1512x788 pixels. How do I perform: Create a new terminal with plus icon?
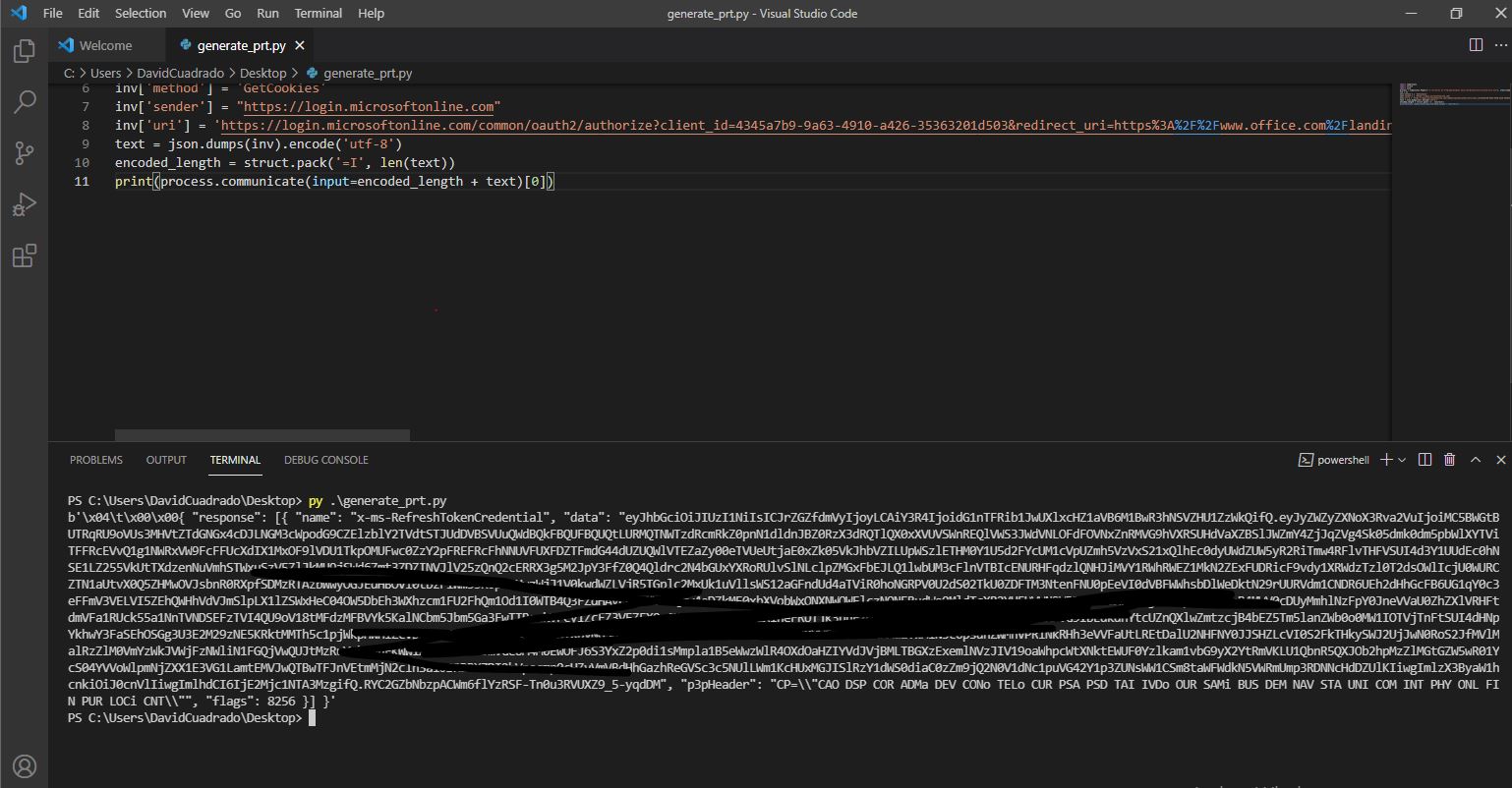(1386, 460)
